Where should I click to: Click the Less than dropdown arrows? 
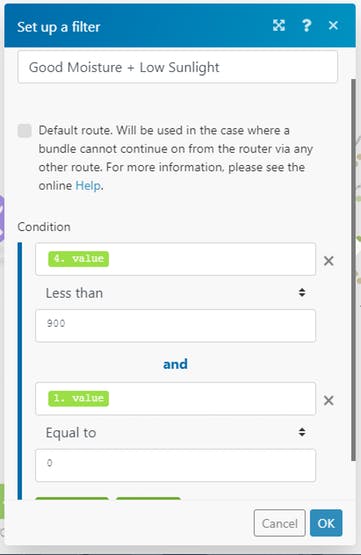point(302,292)
